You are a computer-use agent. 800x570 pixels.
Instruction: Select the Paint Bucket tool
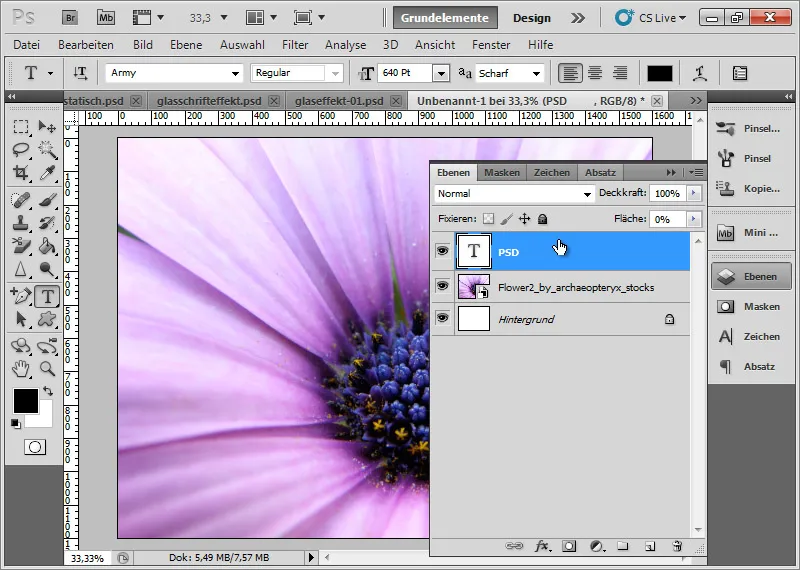coord(47,246)
